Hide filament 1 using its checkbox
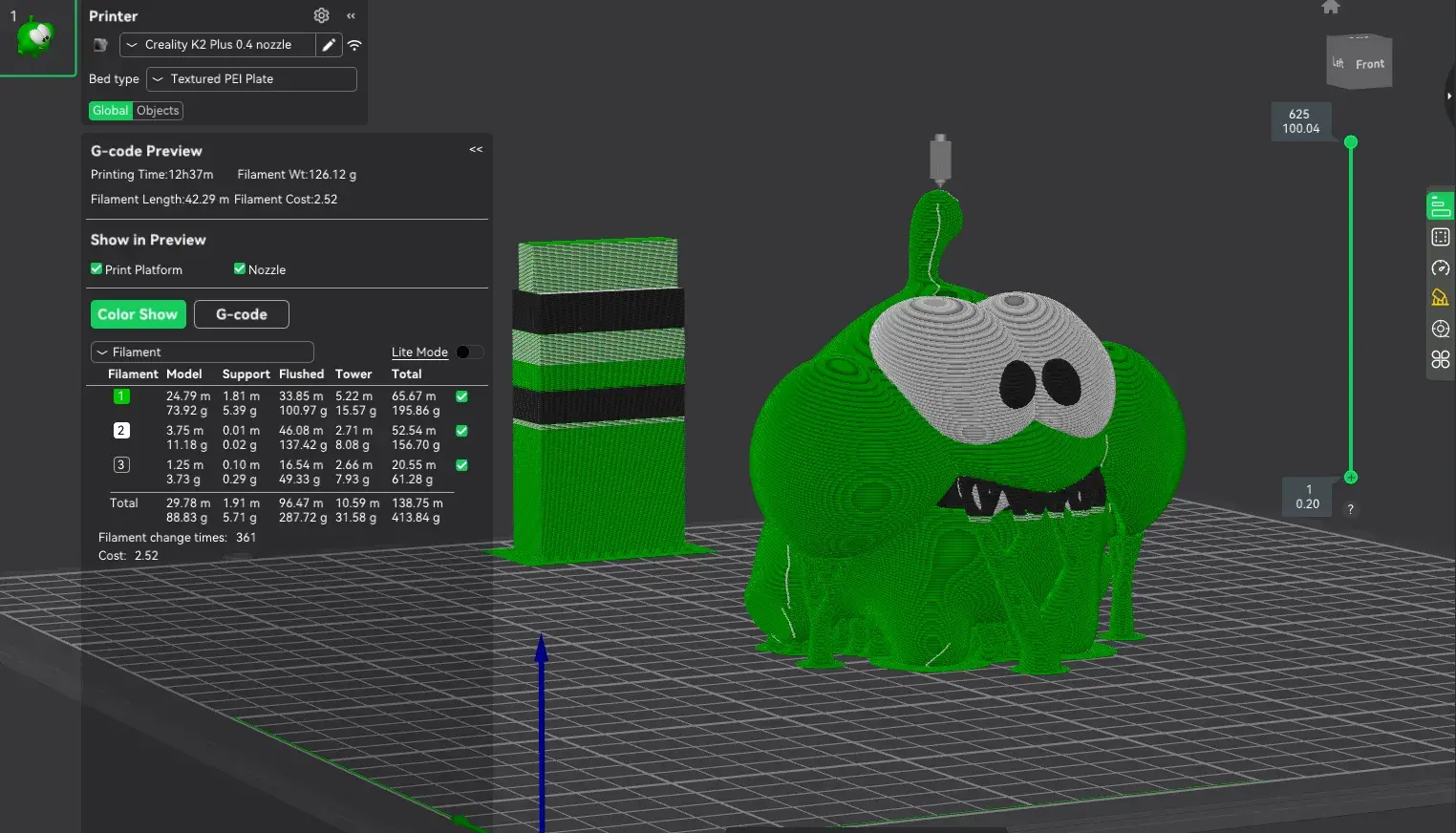This screenshot has width=1456, height=833. coord(461,396)
